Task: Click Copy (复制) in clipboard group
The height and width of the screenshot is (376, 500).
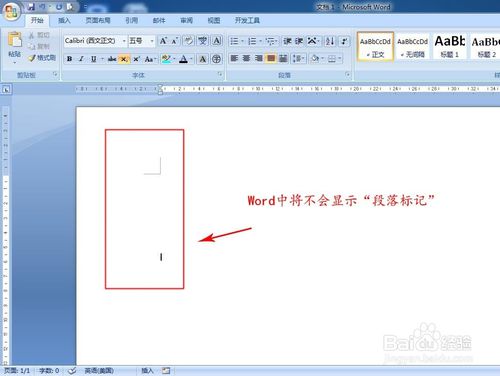Action: coord(39,46)
